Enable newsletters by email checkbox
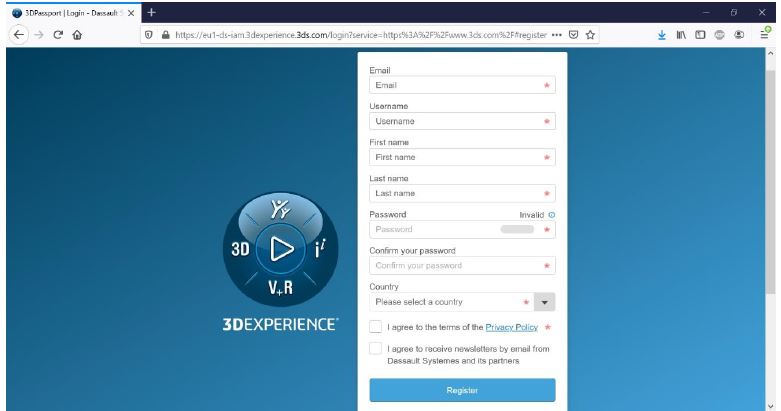 coord(376,348)
